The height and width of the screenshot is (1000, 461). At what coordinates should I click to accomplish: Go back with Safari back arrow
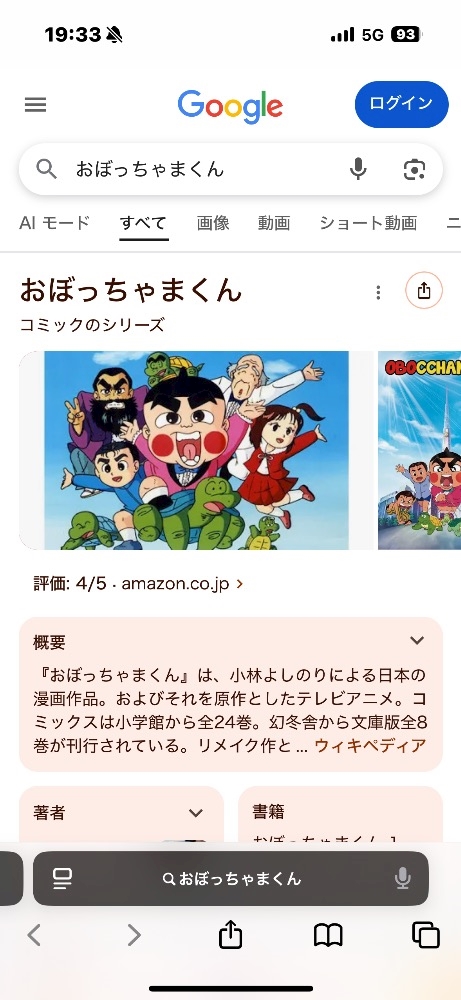(x=34, y=936)
